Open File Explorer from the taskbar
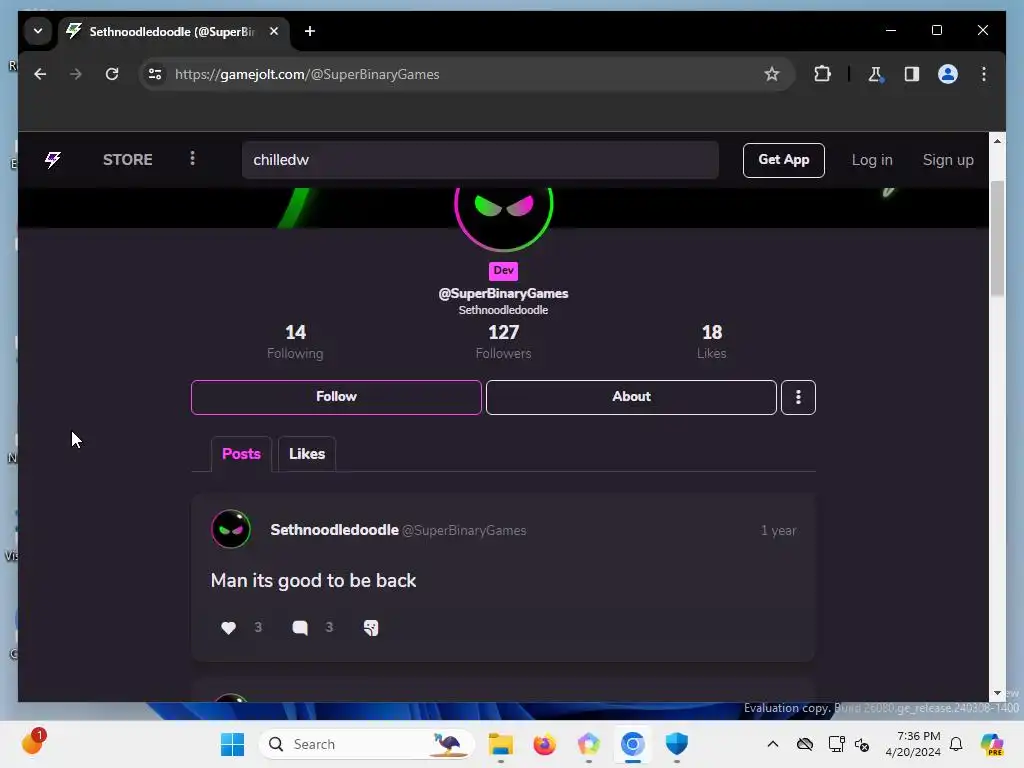This screenshot has width=1024, height=768. (501, 744)
